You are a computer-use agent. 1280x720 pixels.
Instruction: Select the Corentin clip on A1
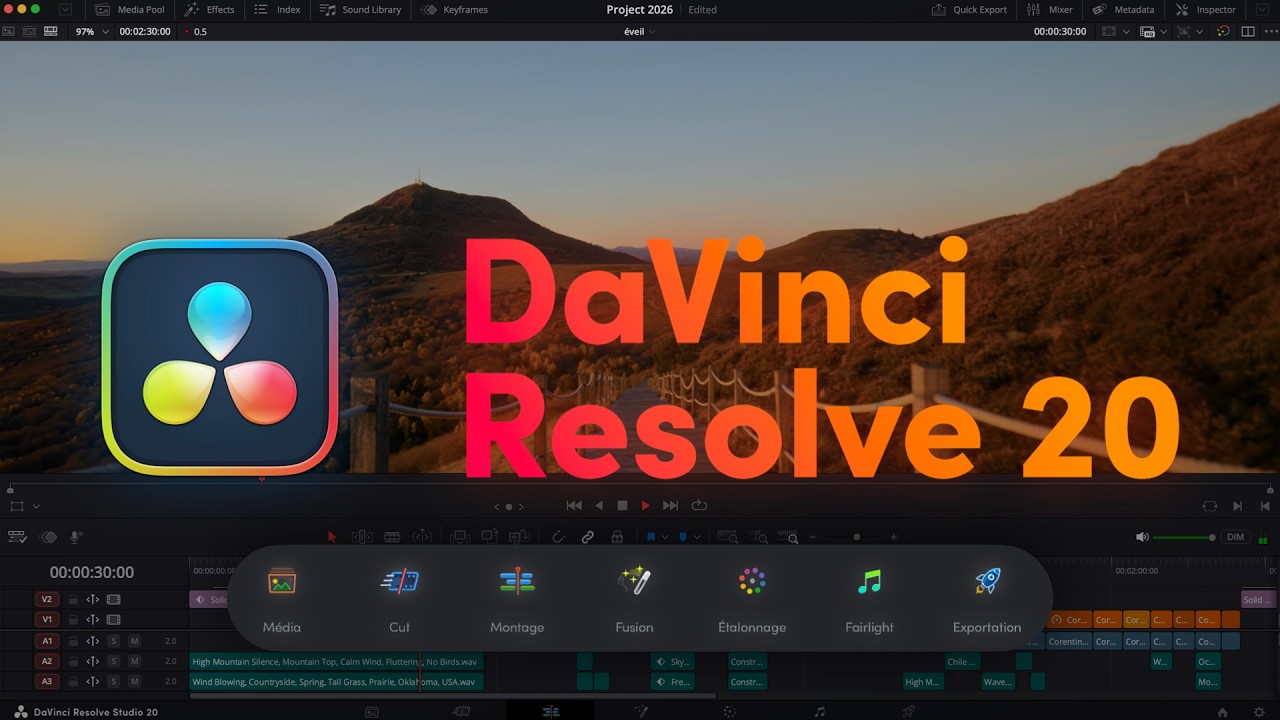[x=1068, y=641]
